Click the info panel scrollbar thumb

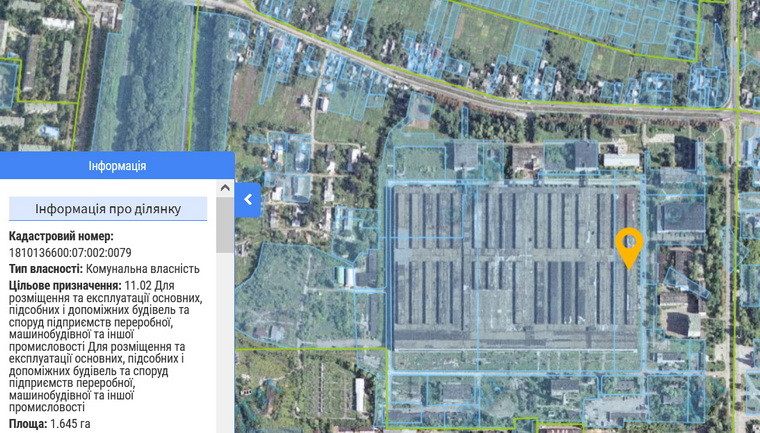(225, 225)
